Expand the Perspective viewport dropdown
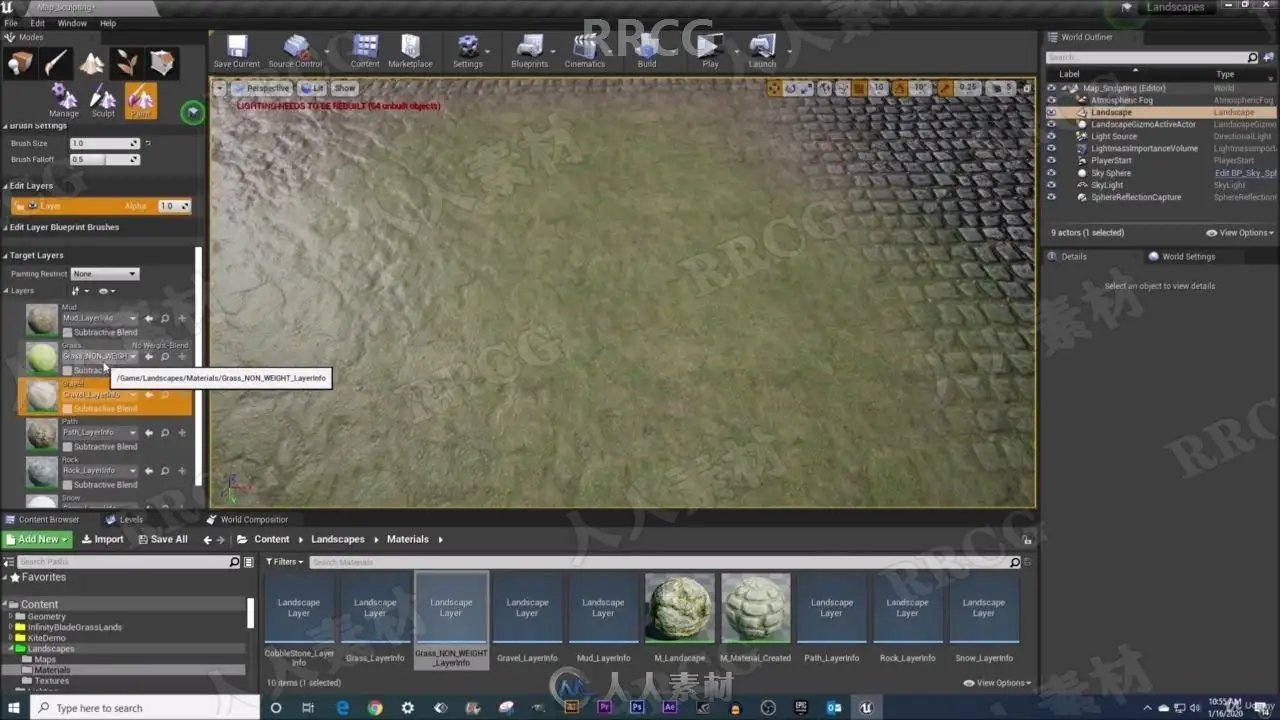The width and height of the screenshot is (1280, 720). (261, 88)
